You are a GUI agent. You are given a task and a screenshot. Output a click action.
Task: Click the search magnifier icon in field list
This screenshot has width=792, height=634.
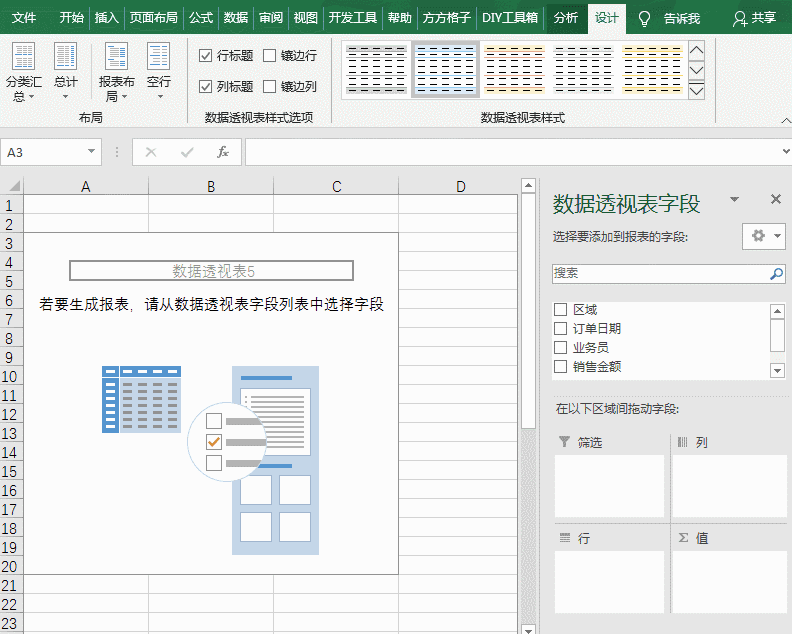coord(776,273)
